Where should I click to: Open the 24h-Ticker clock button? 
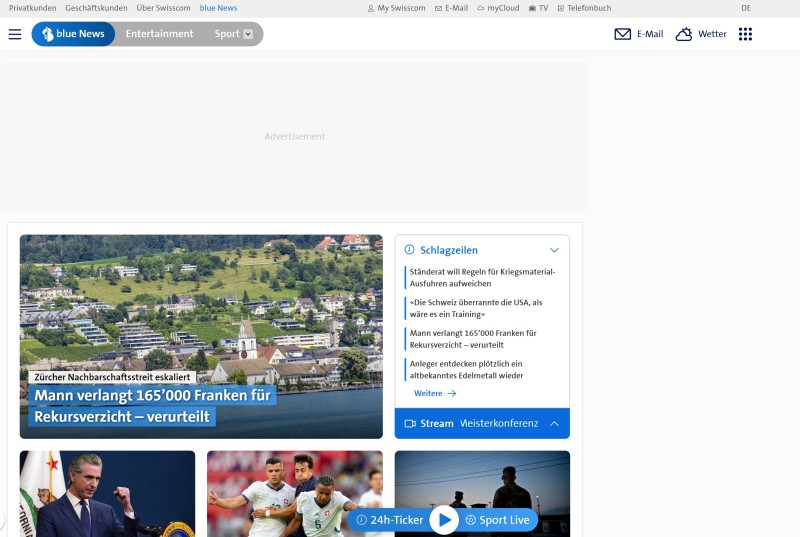coord(390,520)
